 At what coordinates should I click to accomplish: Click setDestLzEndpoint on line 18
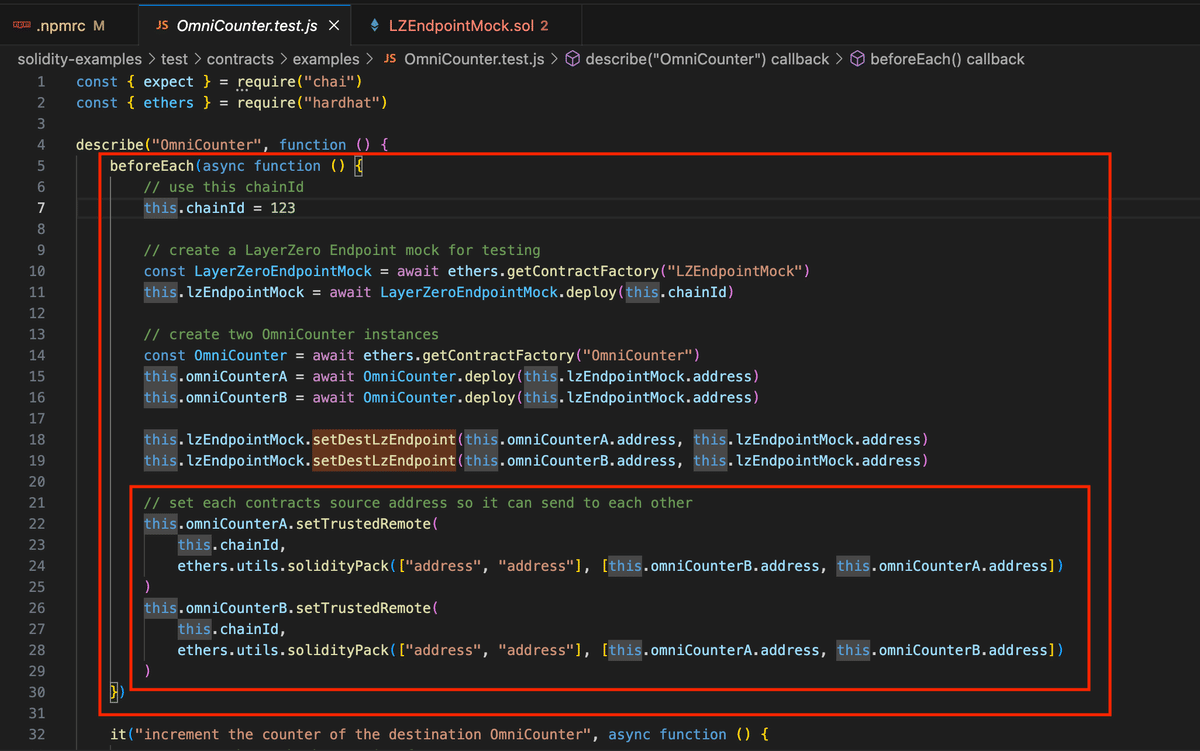pos(384,439)
